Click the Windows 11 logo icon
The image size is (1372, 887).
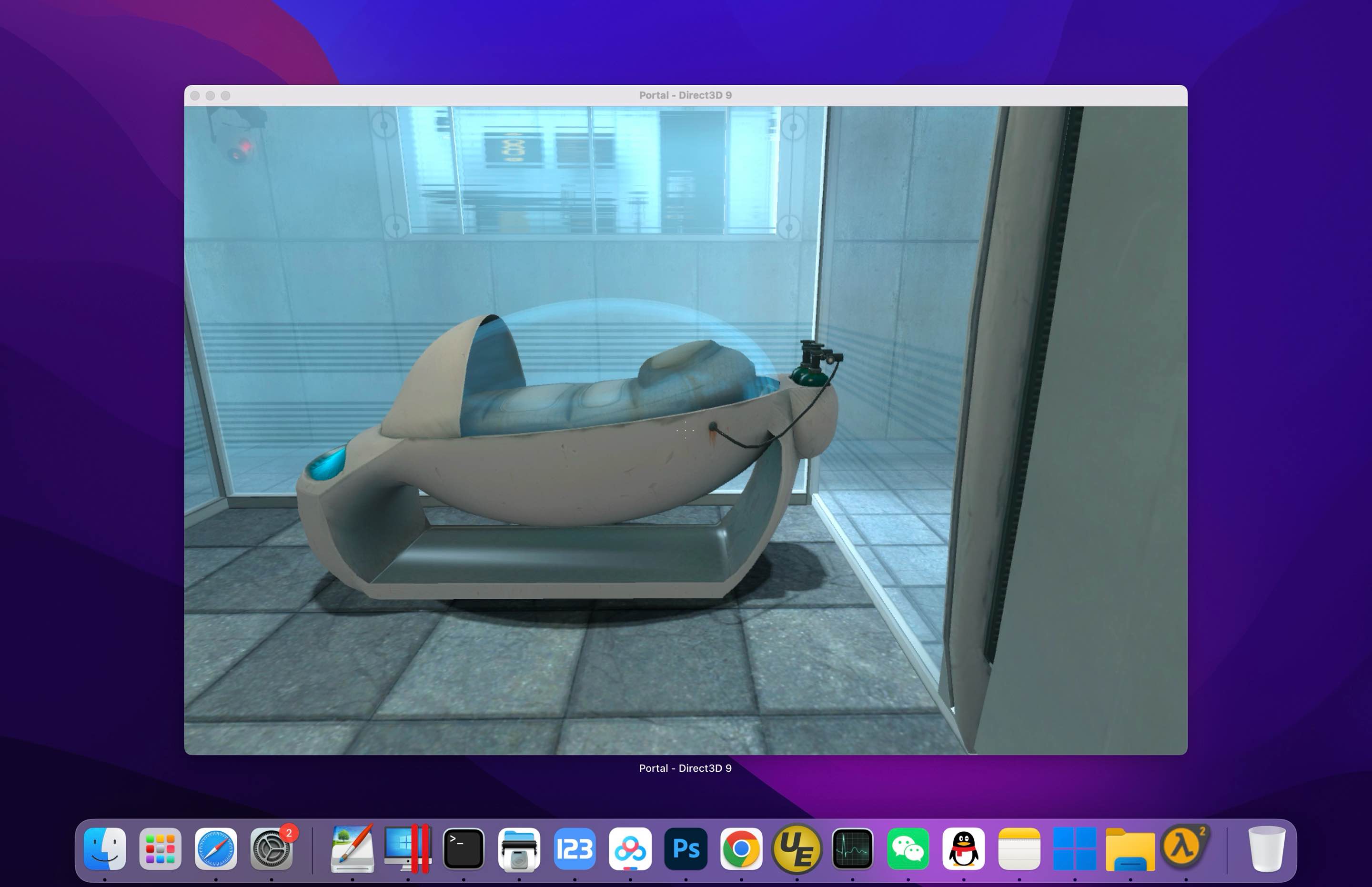pos(1075,849)
